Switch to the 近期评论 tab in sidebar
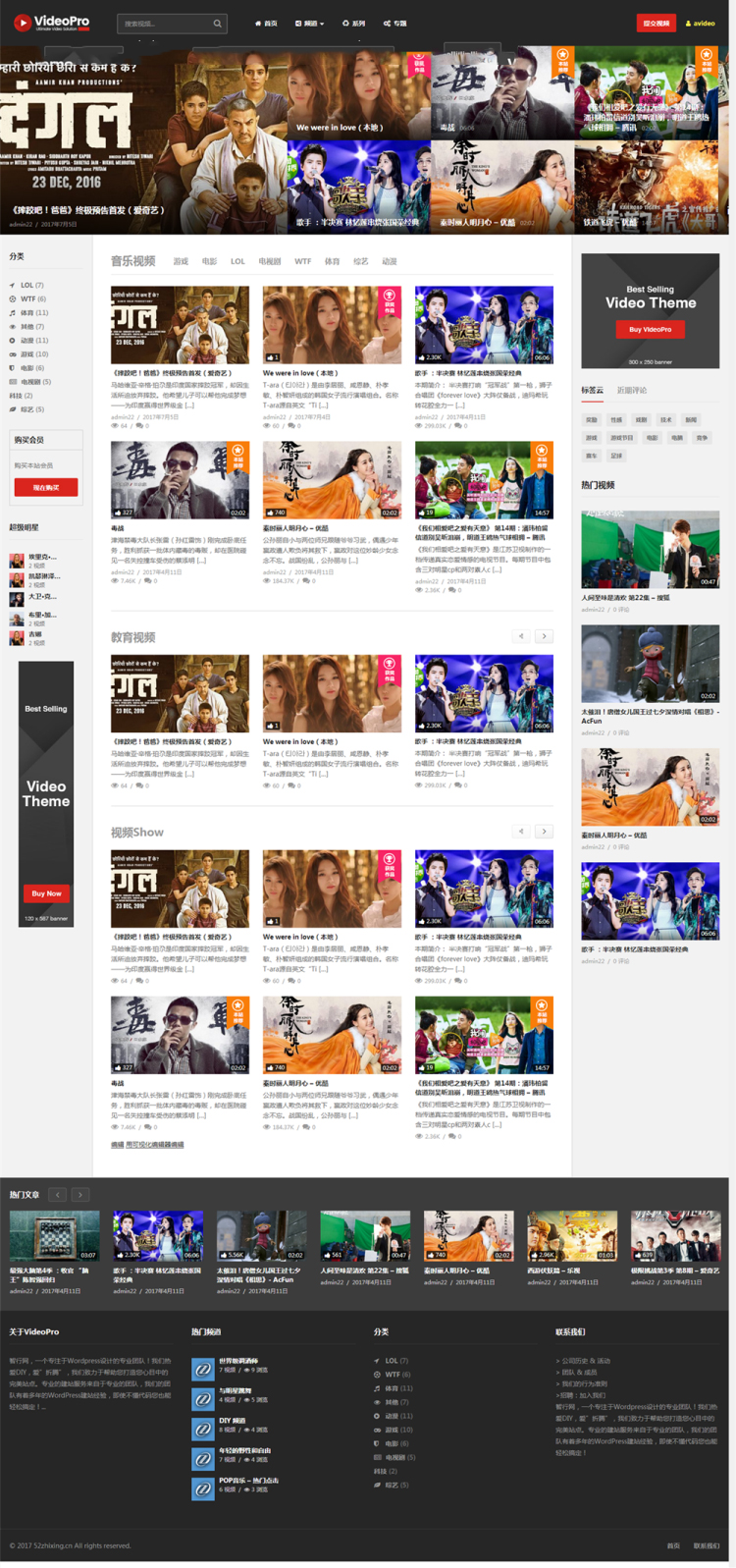 631,390
